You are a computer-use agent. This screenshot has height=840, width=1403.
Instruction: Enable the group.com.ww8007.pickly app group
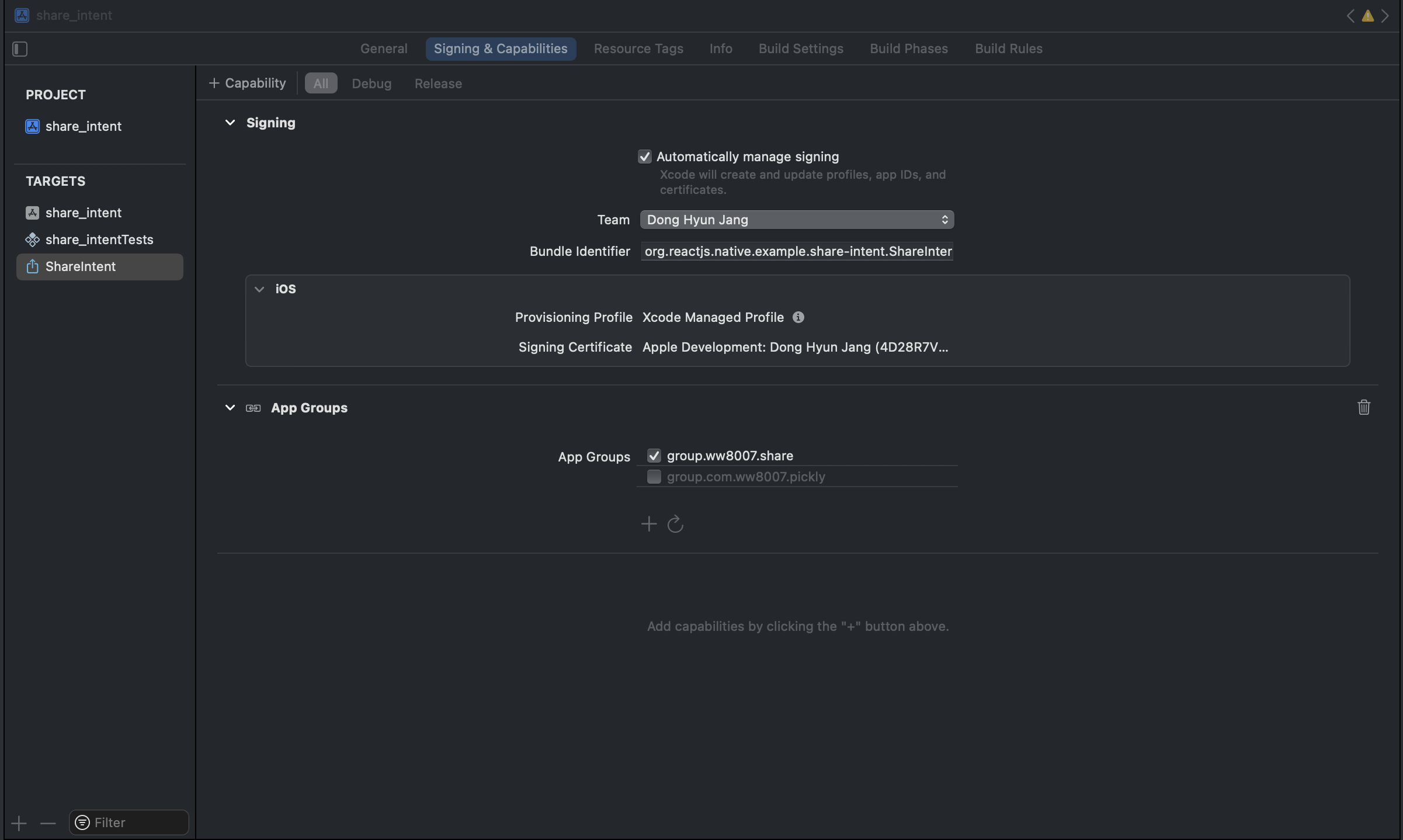click(654, 477)
